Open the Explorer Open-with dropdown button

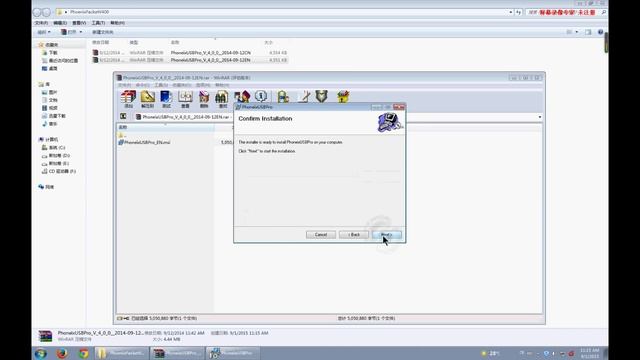(x=80, y=32)
